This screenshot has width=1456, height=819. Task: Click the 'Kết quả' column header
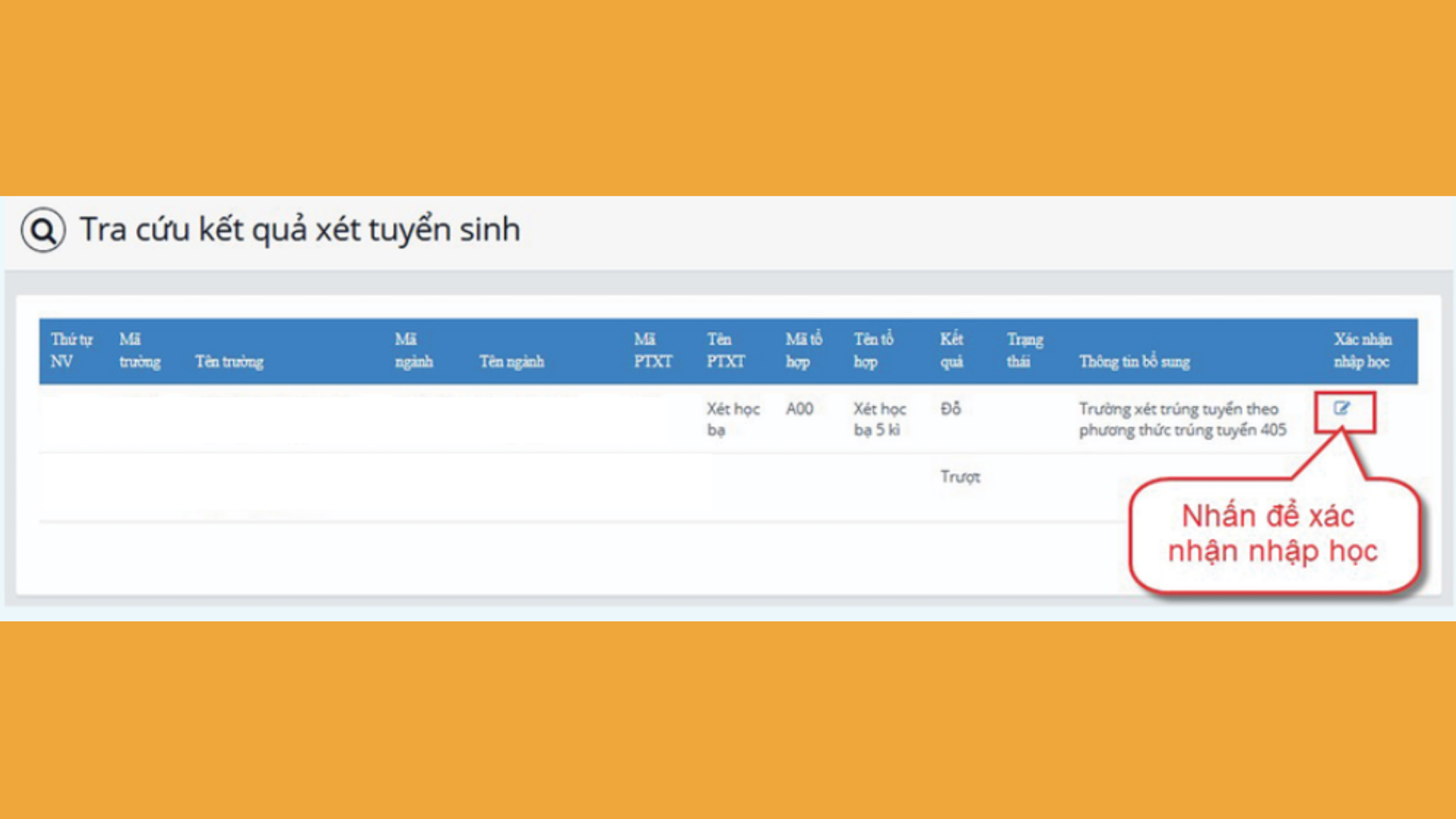coord(951,350)
